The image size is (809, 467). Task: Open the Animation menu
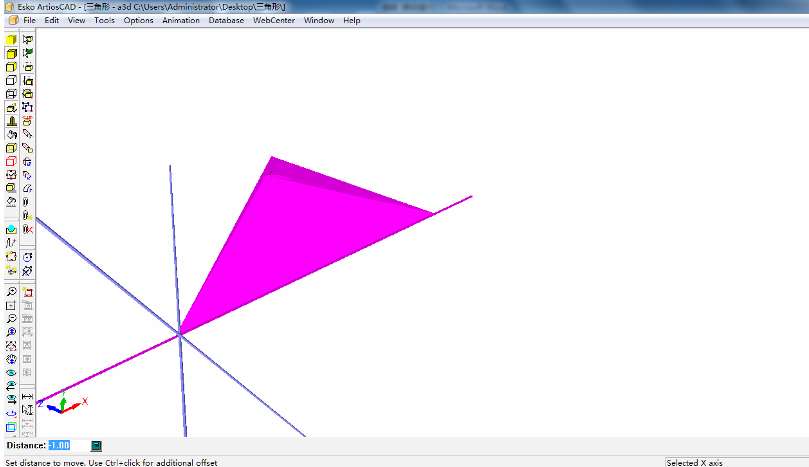181,20
